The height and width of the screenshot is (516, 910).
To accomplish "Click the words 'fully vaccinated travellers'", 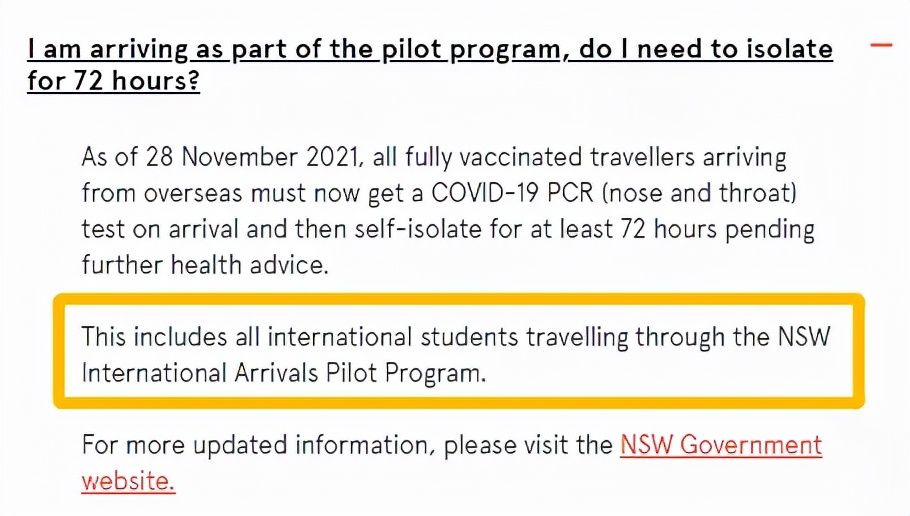I will pos(551,158).
